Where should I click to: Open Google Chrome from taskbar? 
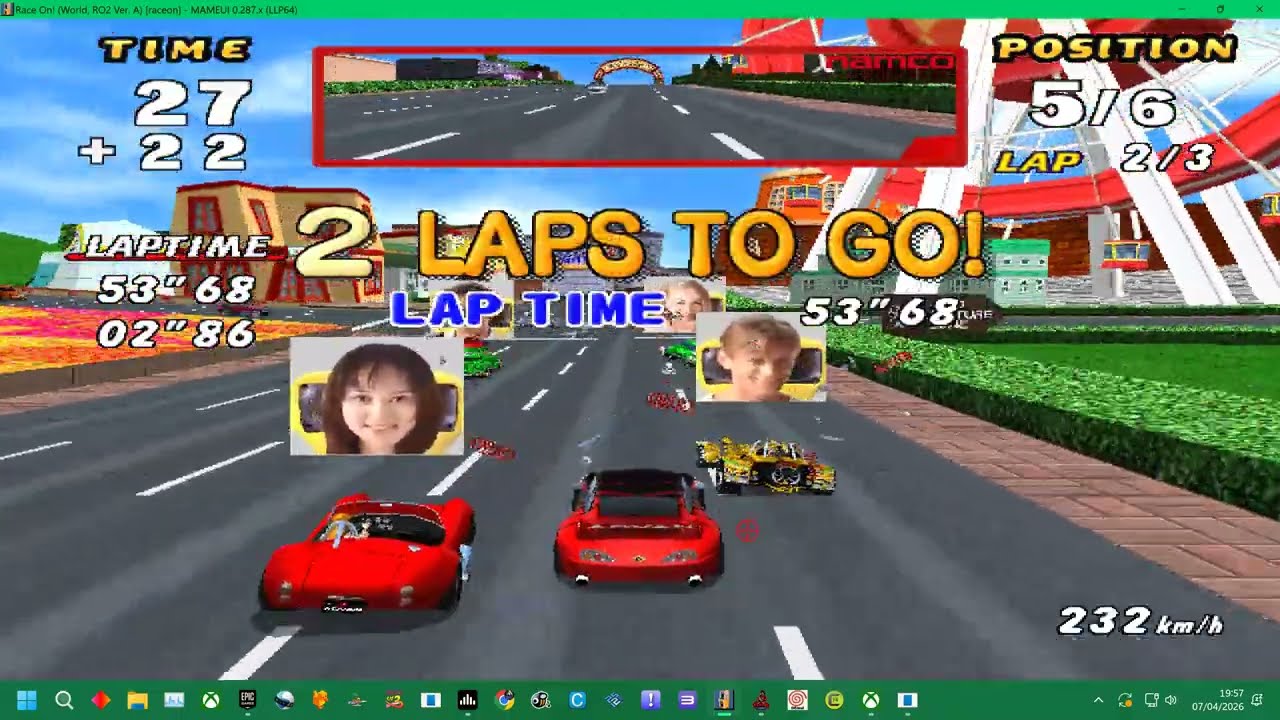[x=504, y=700]
